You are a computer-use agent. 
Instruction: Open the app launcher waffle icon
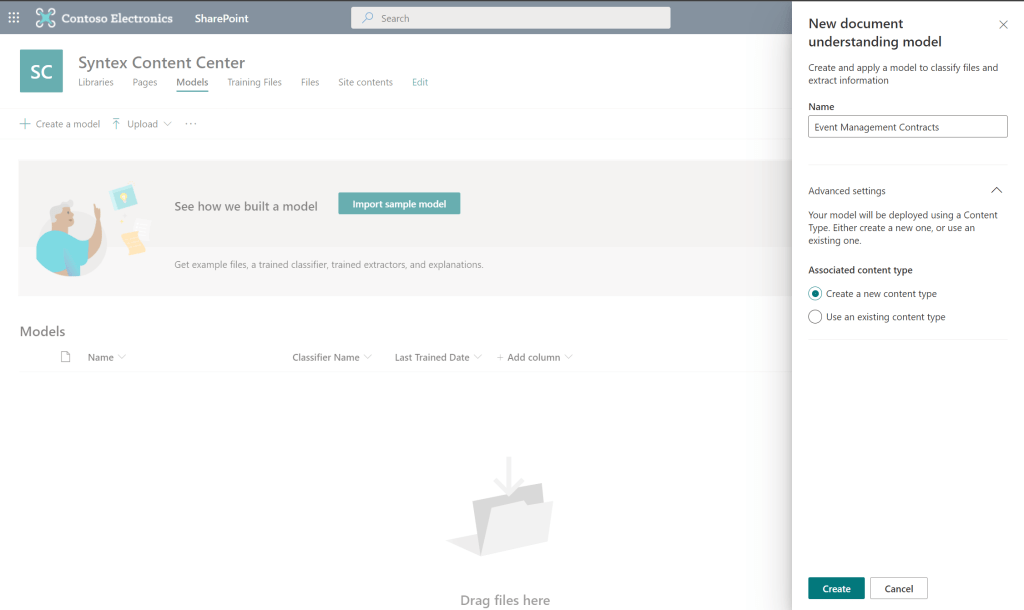14,18
